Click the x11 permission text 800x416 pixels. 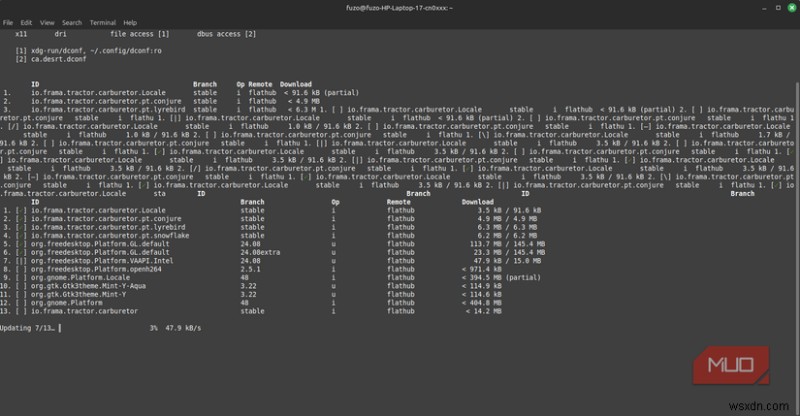(21, 34)
